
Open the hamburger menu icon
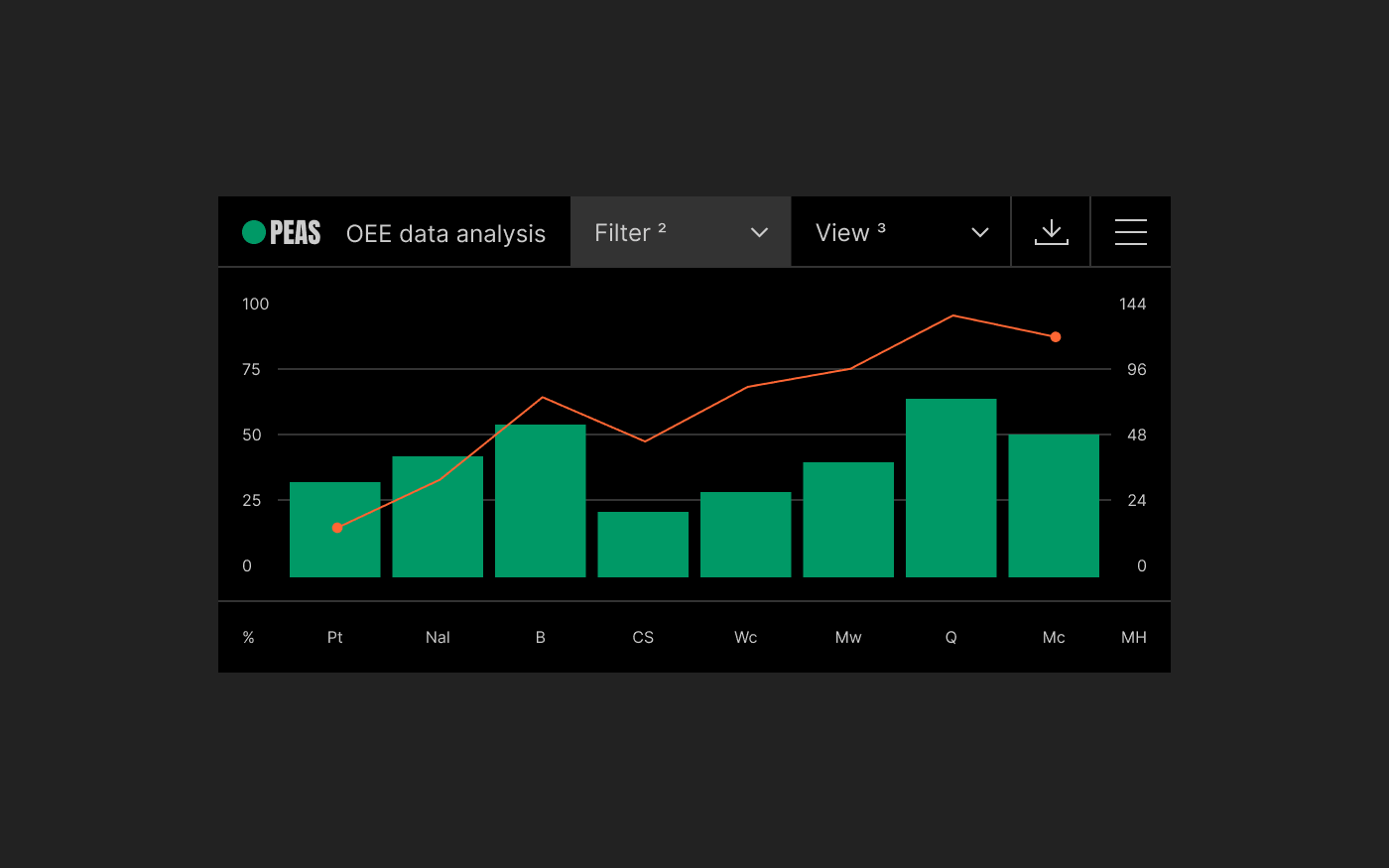click(x=1130, y=232)
